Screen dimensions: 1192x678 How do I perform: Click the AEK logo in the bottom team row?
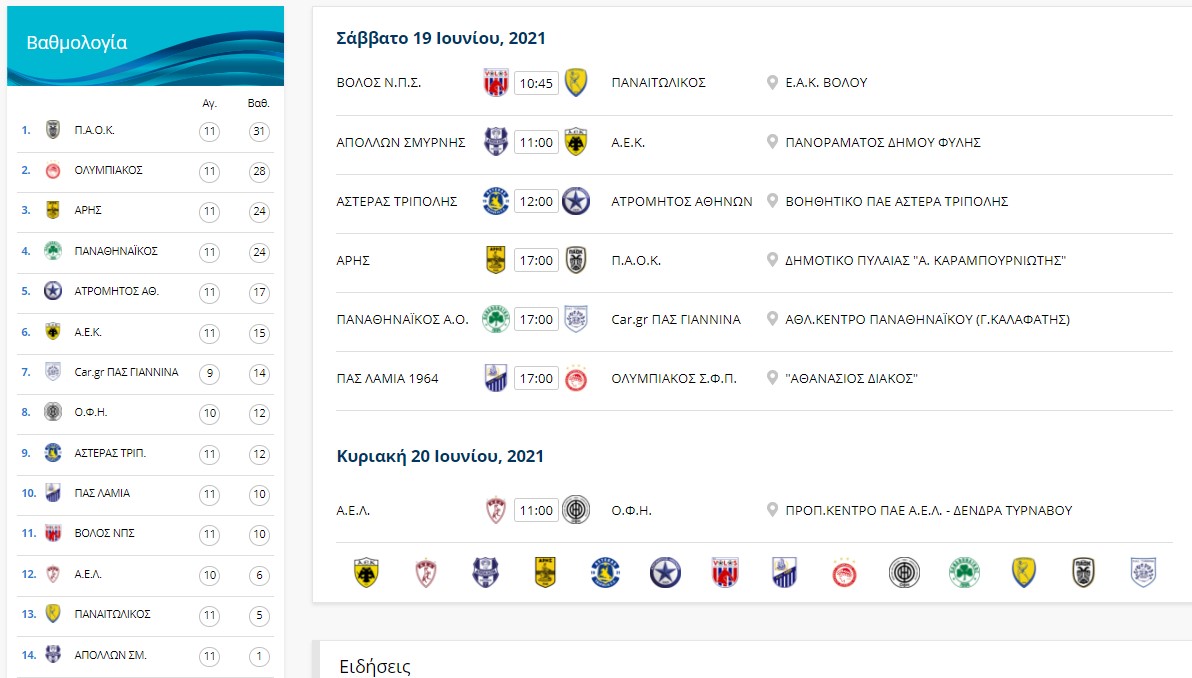366,572
